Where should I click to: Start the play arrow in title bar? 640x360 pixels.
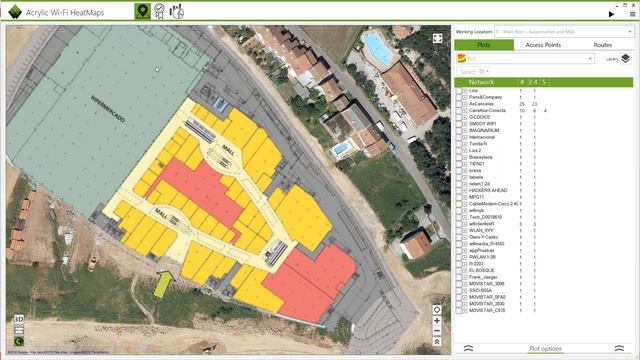click(x=611, y=14)
